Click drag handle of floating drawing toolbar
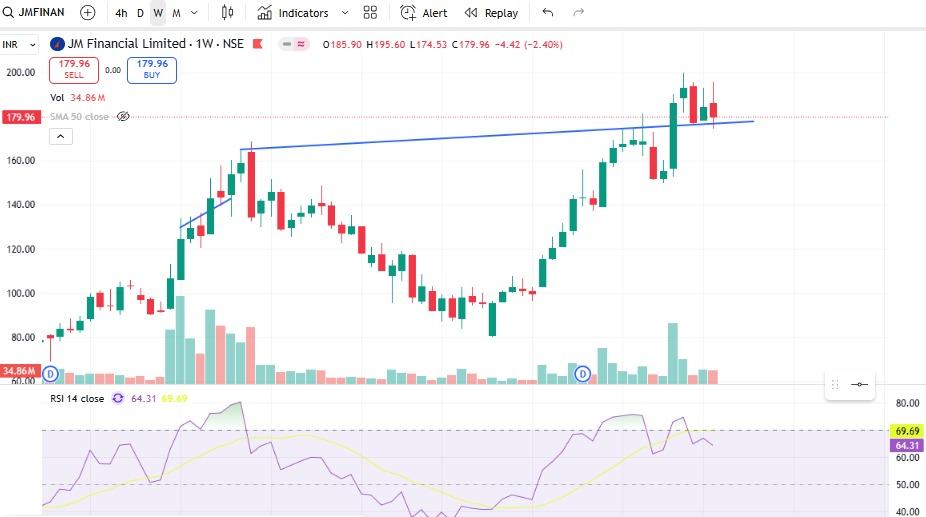 click(x=835, y=385)
